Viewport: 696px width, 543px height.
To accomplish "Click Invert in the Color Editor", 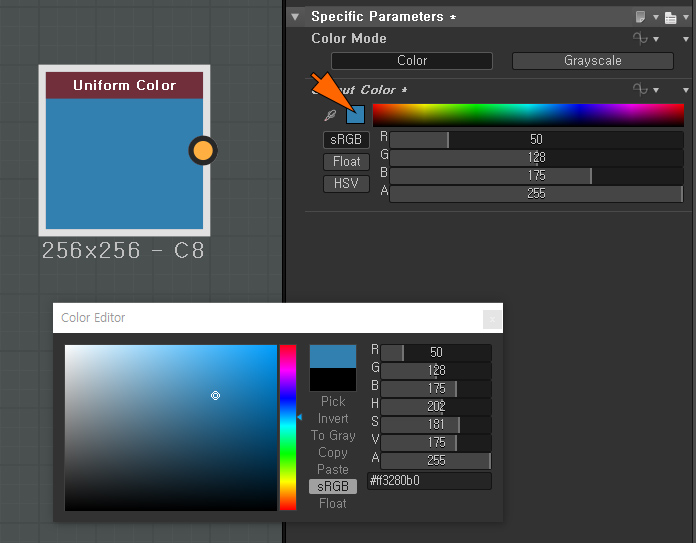I will tap(333, 418).
